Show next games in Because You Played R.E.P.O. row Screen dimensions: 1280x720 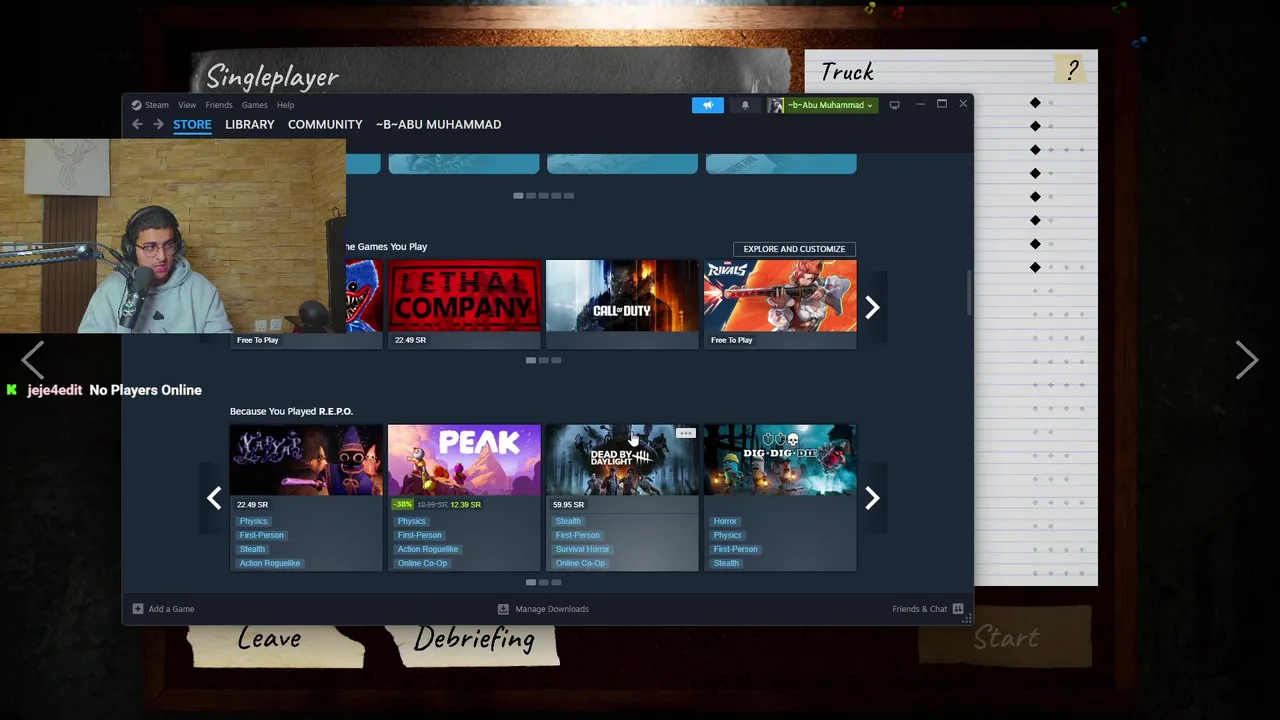click(x=872, y=498)
